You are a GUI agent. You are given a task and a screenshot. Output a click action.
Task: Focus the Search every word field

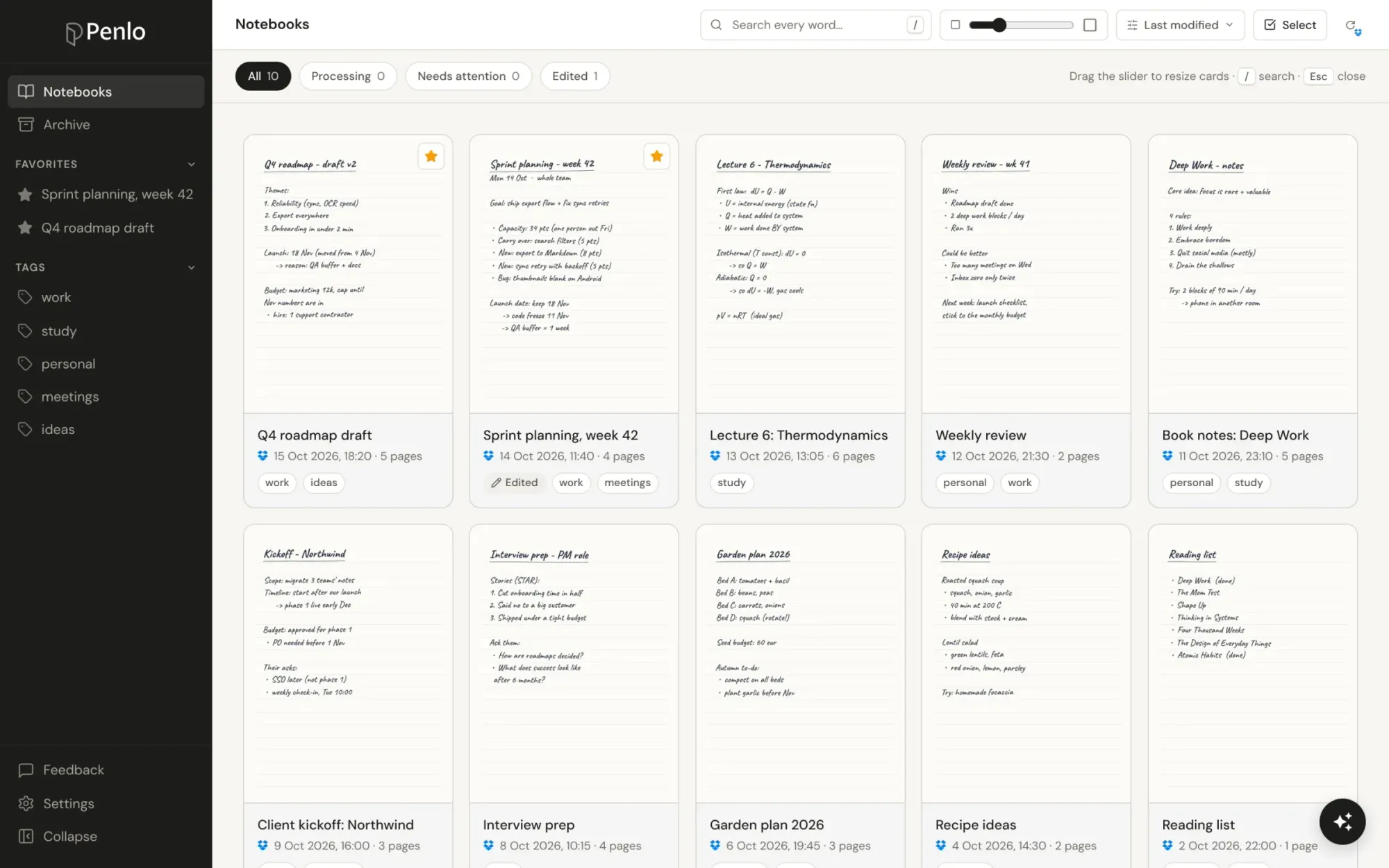coord(815,25)
